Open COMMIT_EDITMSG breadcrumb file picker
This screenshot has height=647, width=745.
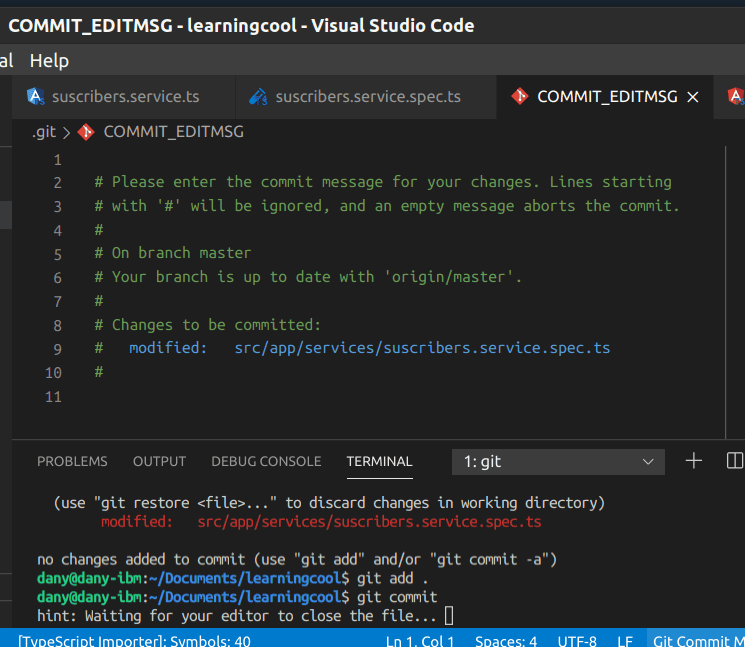tap(173, 132)
